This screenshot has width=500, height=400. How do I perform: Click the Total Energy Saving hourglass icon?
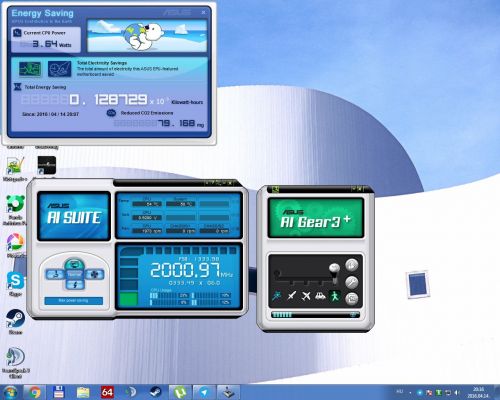click(x=18, y=87)
